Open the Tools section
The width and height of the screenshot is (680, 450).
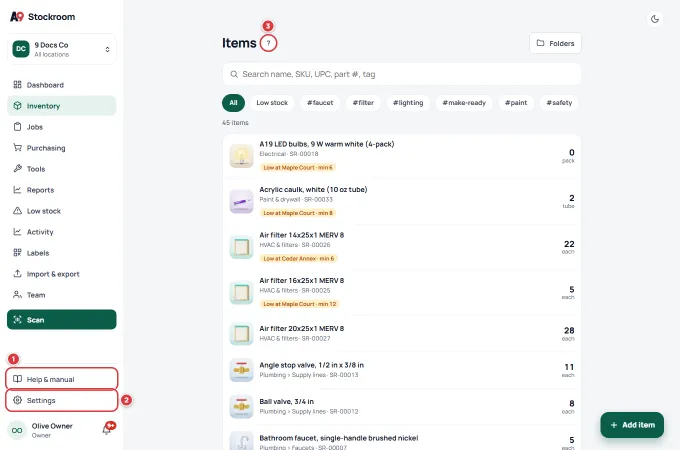pyautogui.click(x=62, y=169)
